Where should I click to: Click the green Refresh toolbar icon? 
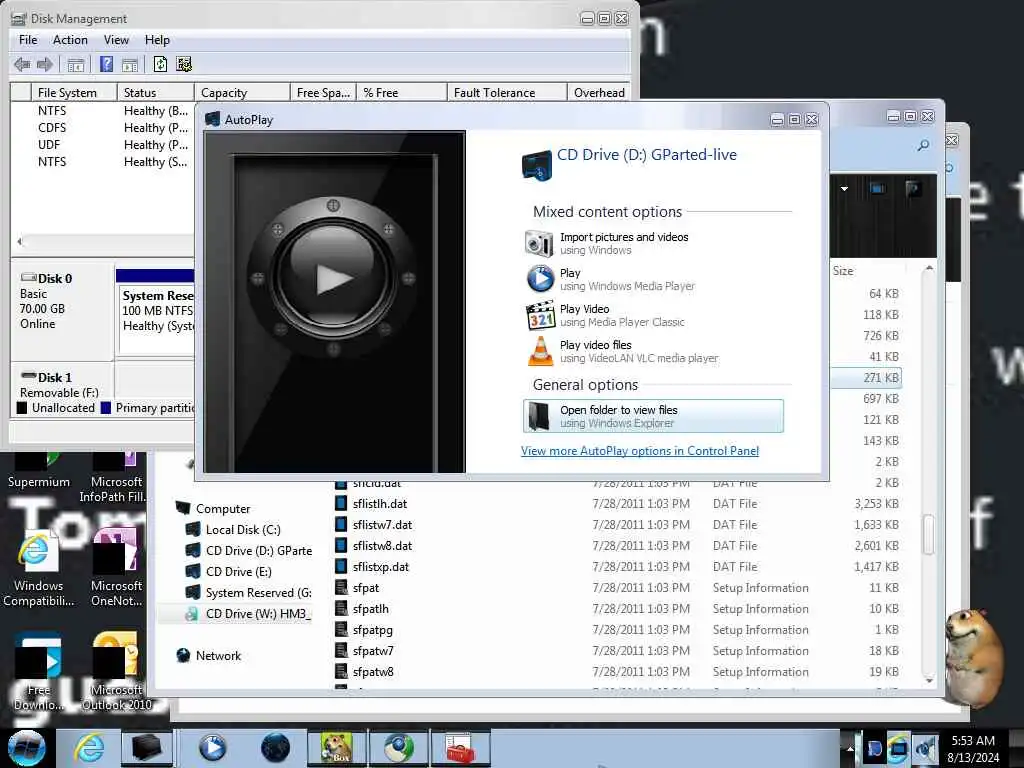[x=161, y=64]
